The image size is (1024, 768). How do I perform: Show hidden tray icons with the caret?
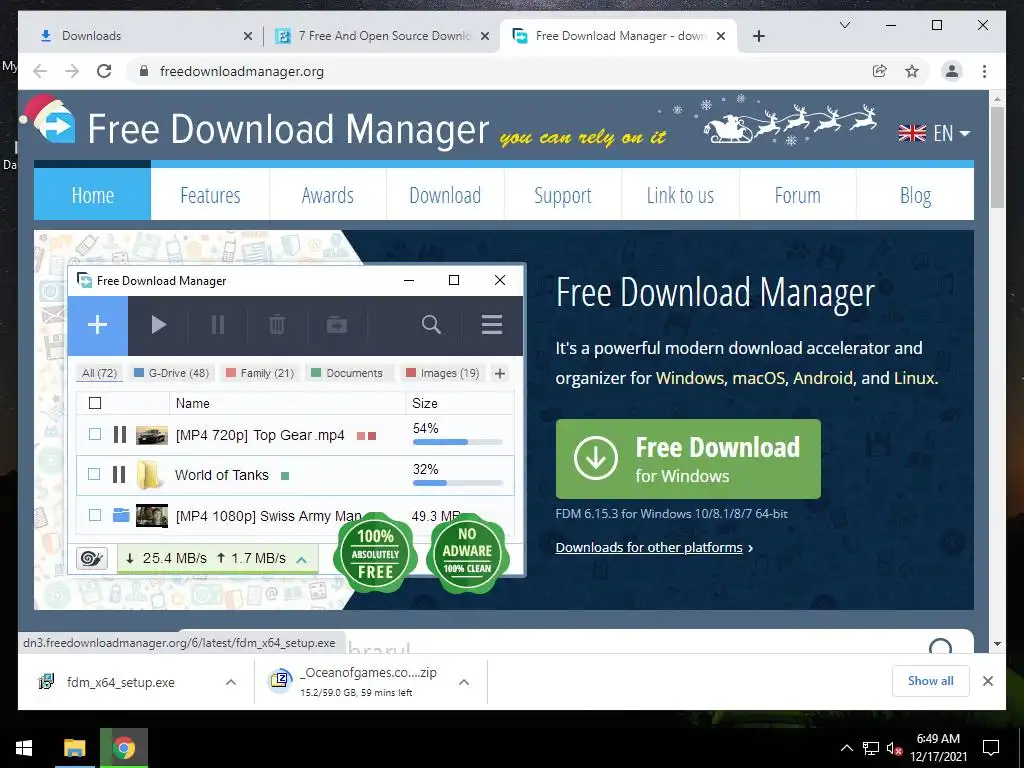click(x=846, y=748)
